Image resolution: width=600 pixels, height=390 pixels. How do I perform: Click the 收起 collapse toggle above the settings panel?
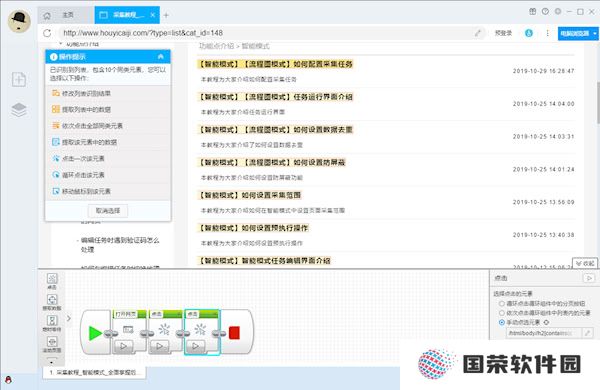coord(585,263)
